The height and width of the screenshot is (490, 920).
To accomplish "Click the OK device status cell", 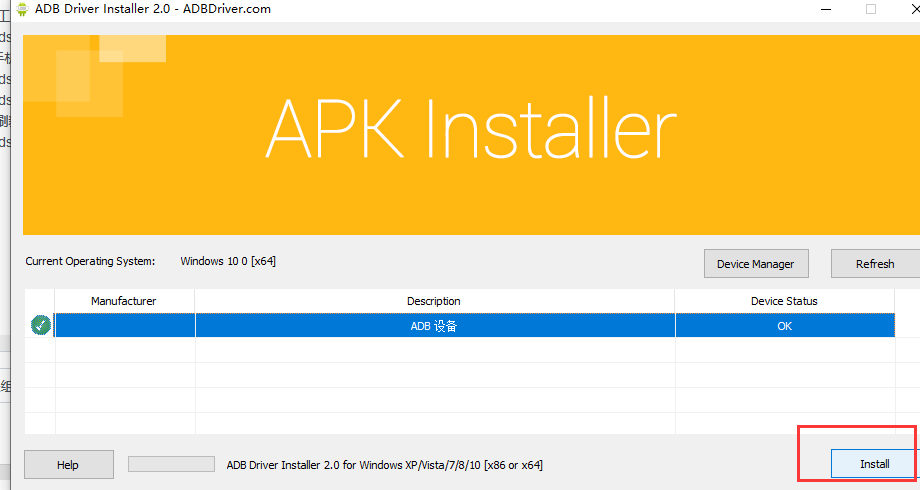I will (x=784, y=326).
